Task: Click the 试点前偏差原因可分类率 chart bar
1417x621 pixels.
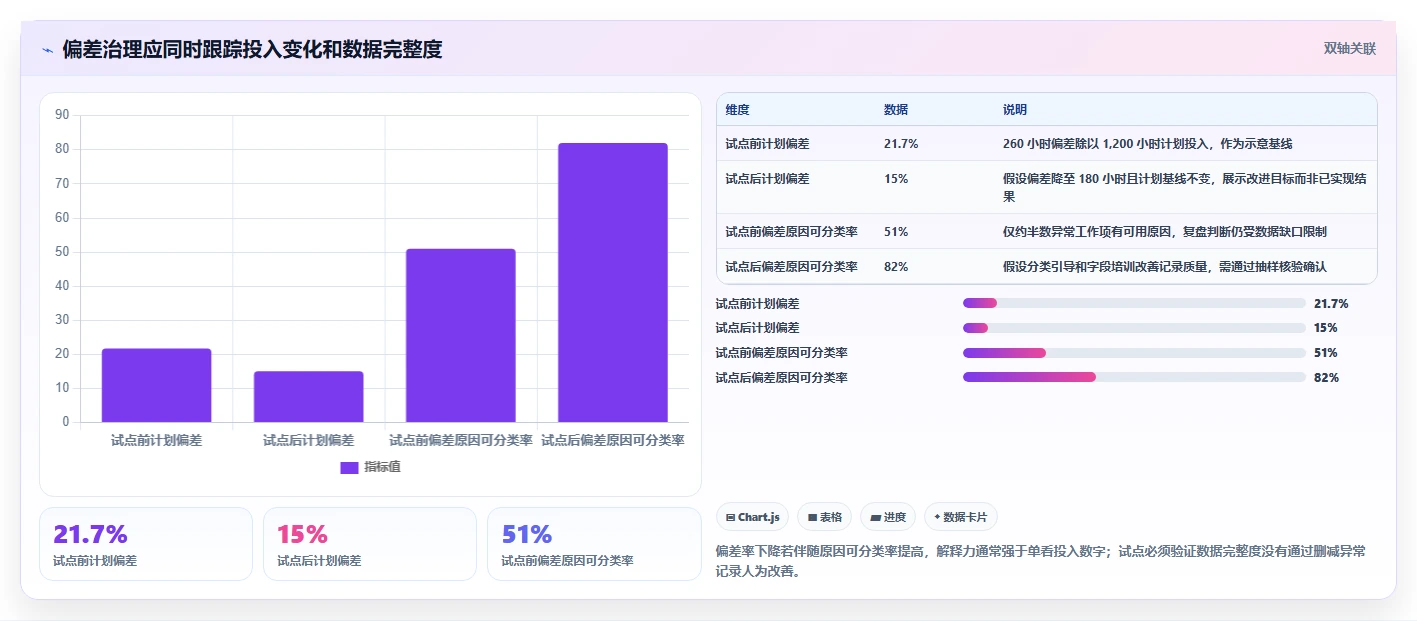Action: (461, 335)
